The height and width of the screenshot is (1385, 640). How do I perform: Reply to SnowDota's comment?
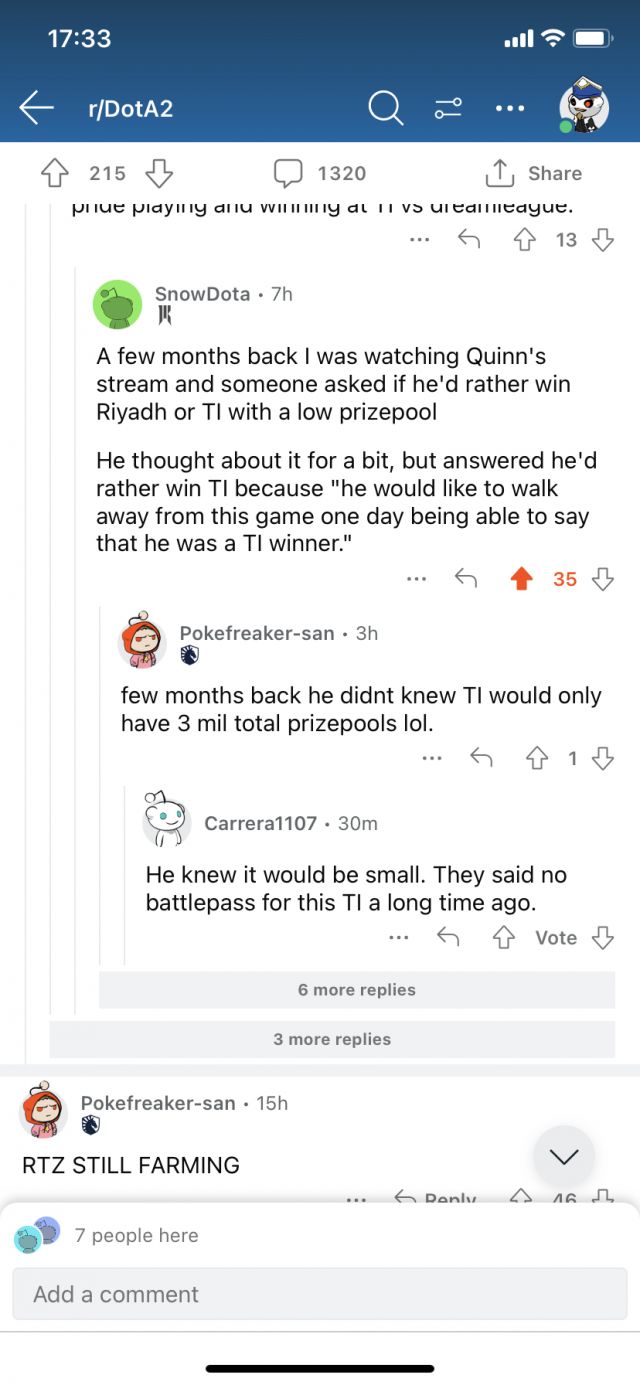click(466, 579)
